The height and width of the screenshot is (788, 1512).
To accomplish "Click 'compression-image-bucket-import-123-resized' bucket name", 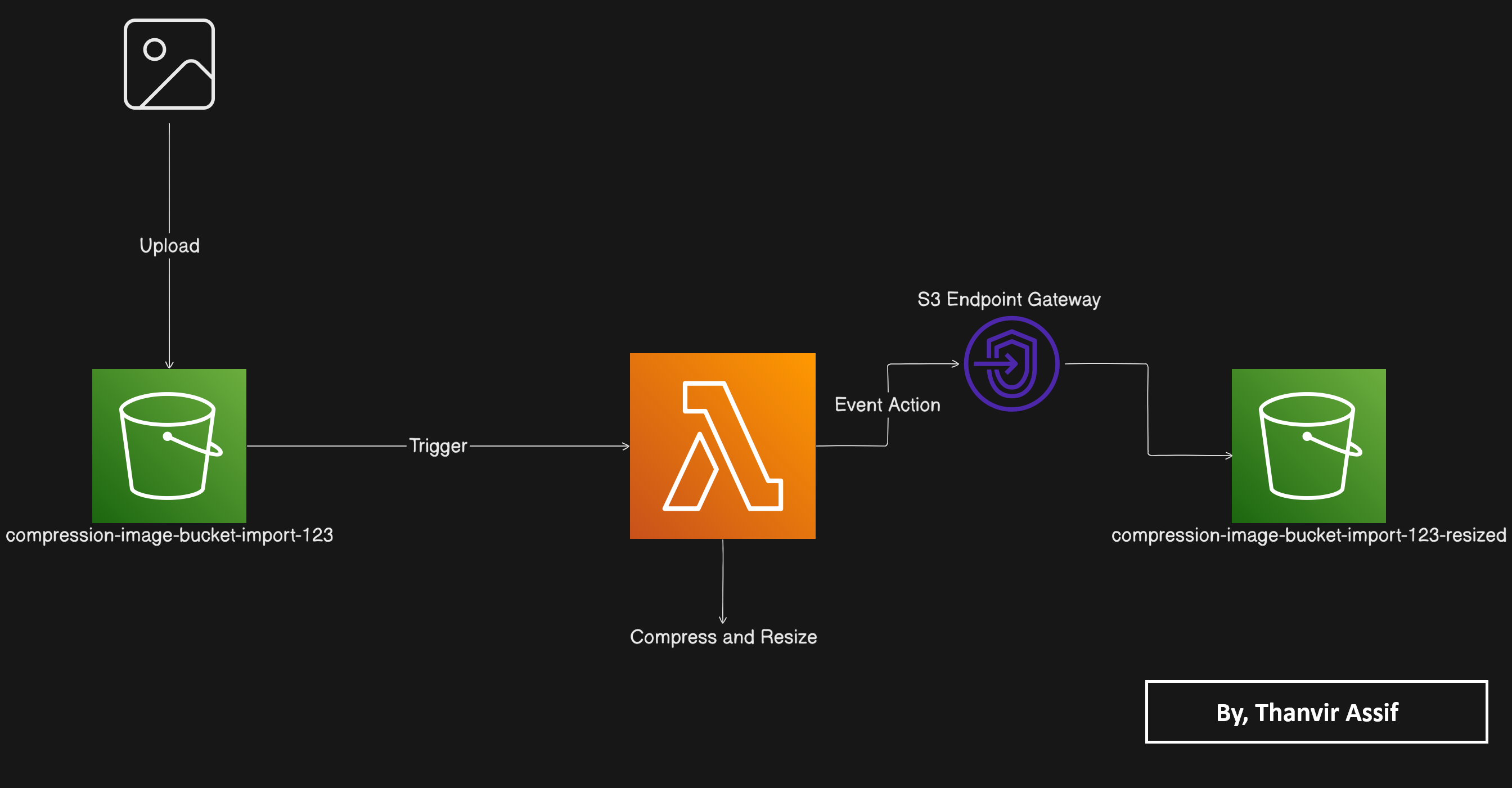I will [1308, 535].
